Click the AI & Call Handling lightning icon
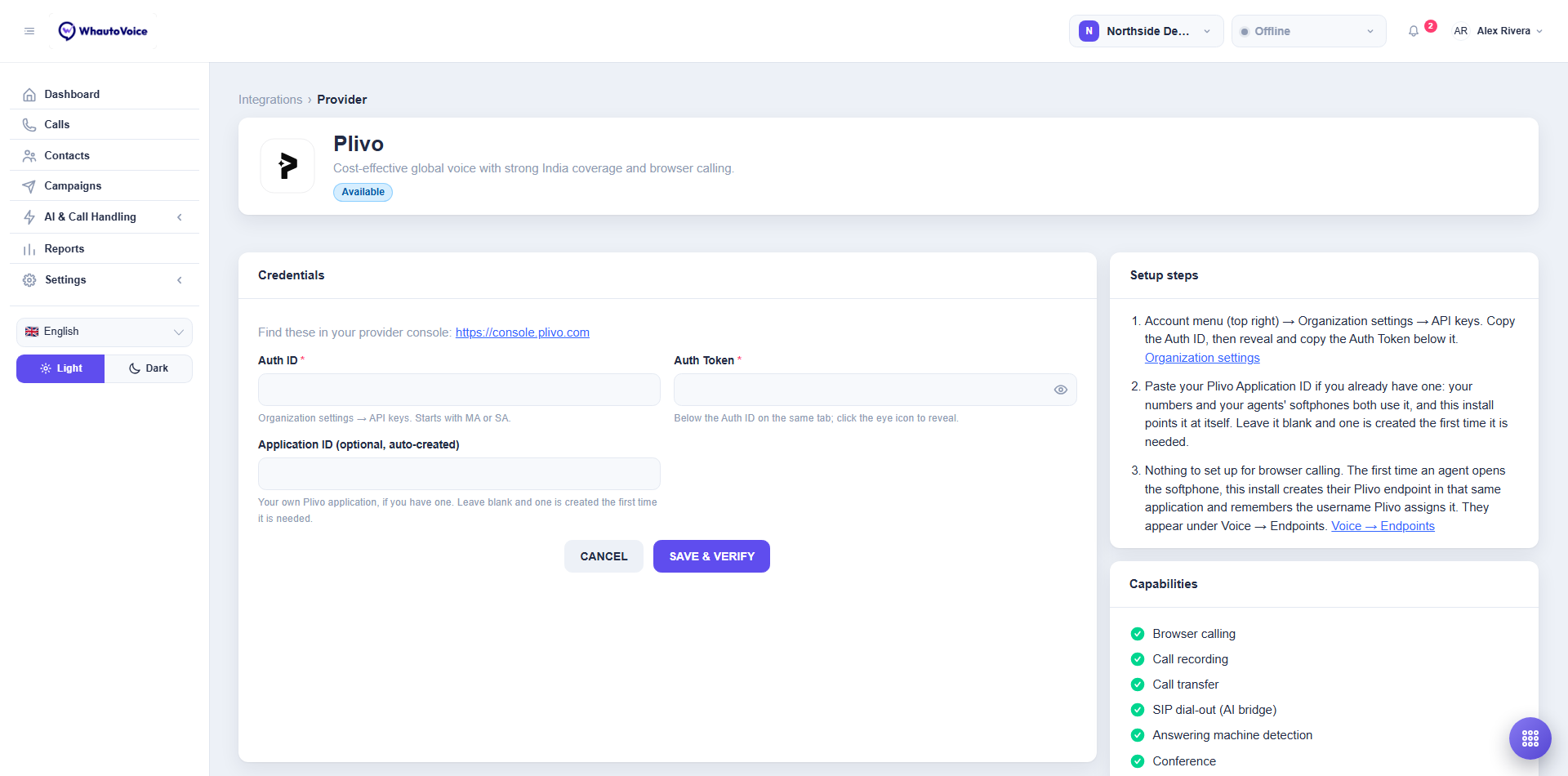The image size is (1568, 776). (29, 217)
